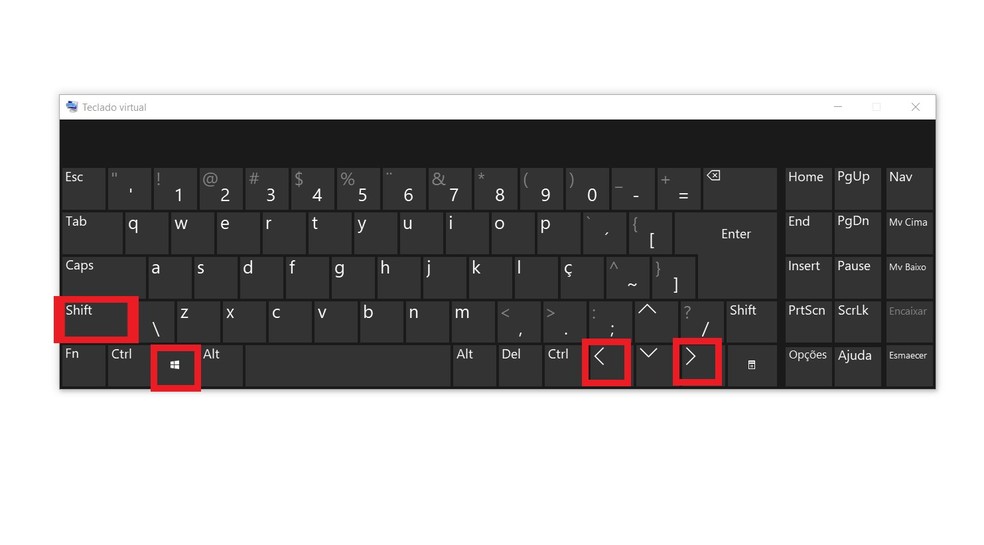
Task: Click the Enter key
Action: 735,234
